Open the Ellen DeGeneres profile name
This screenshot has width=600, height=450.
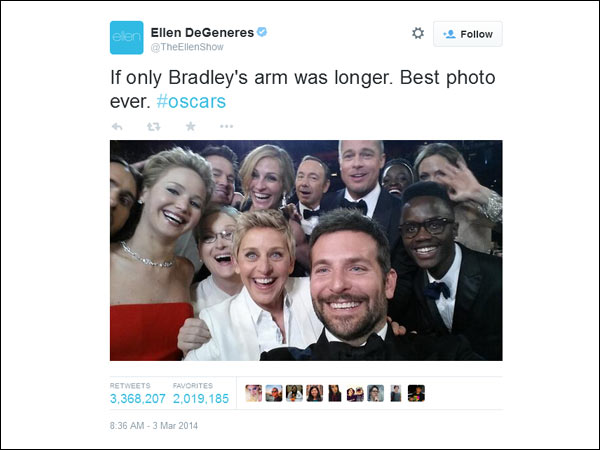point(202,33)
